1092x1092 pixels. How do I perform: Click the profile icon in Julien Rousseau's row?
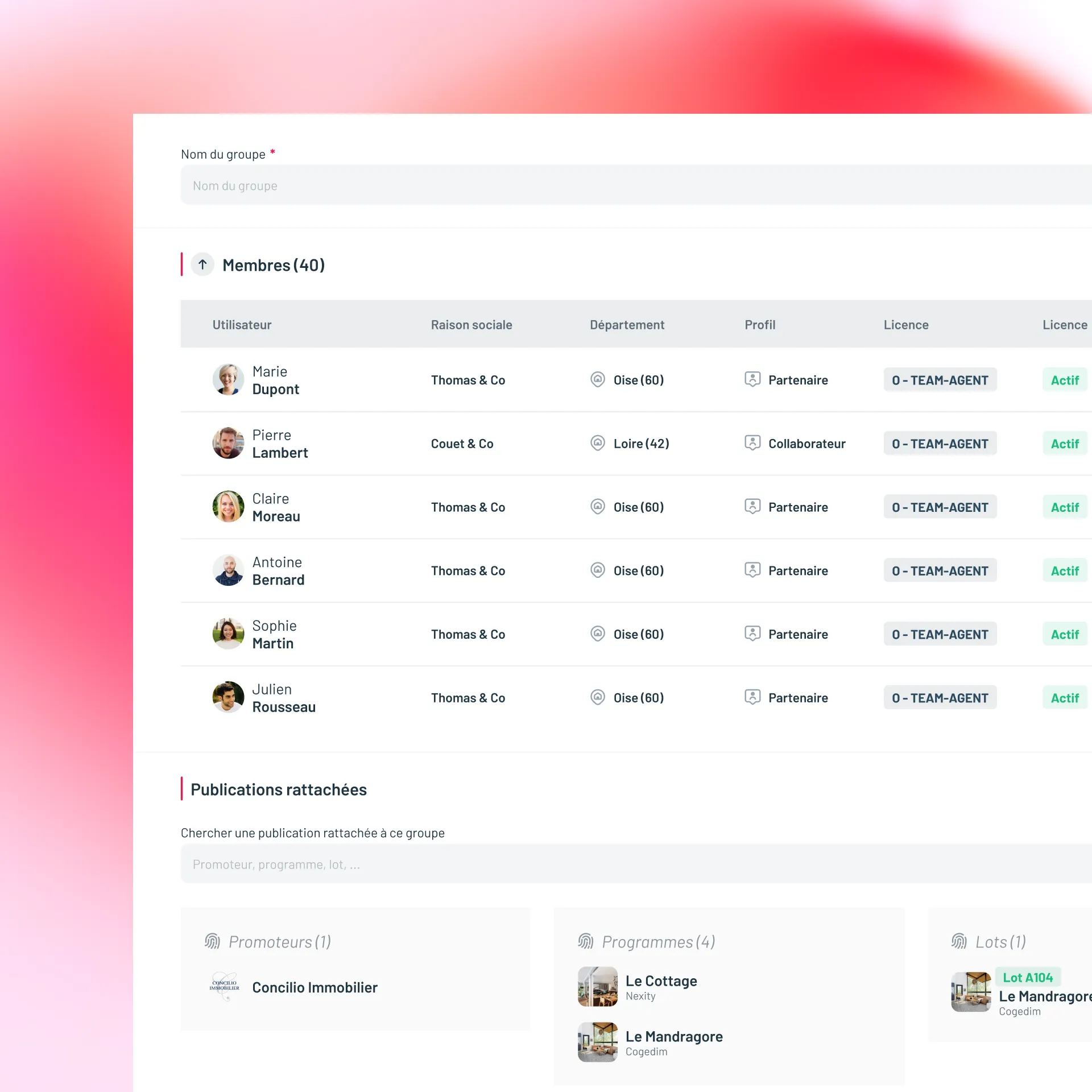coord(752,697)
